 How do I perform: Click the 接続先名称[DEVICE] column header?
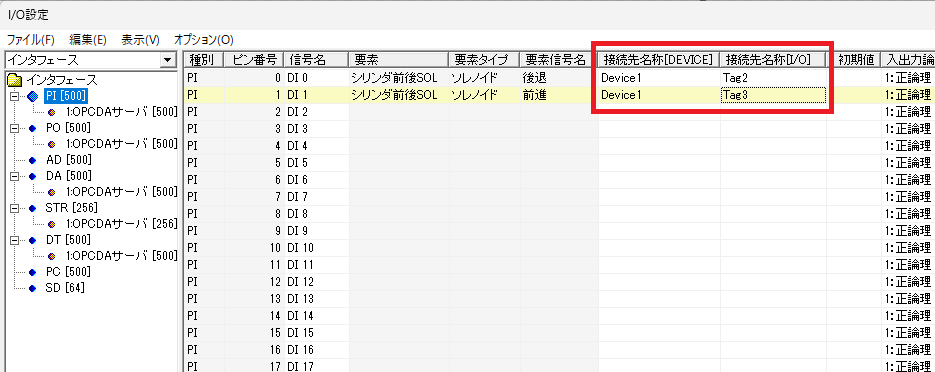(x=658, y=60)
